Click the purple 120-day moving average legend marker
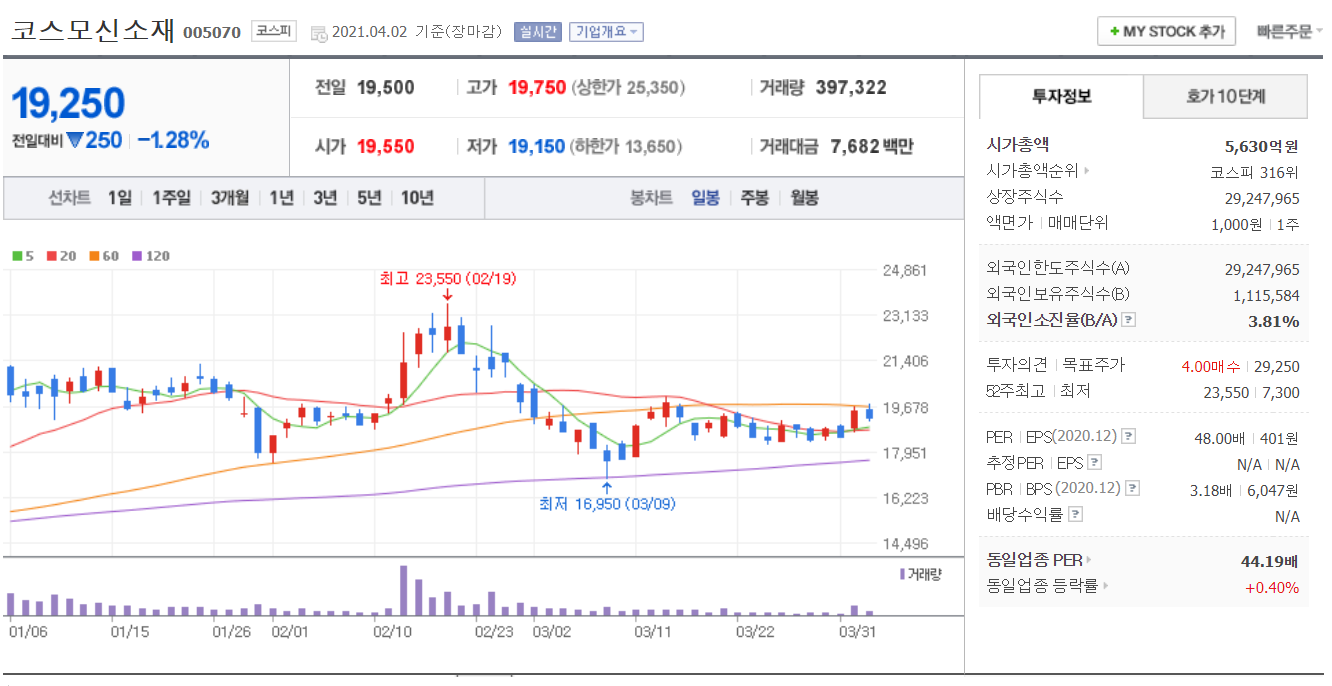This screenshot has height=686, width=1332. 137,256
